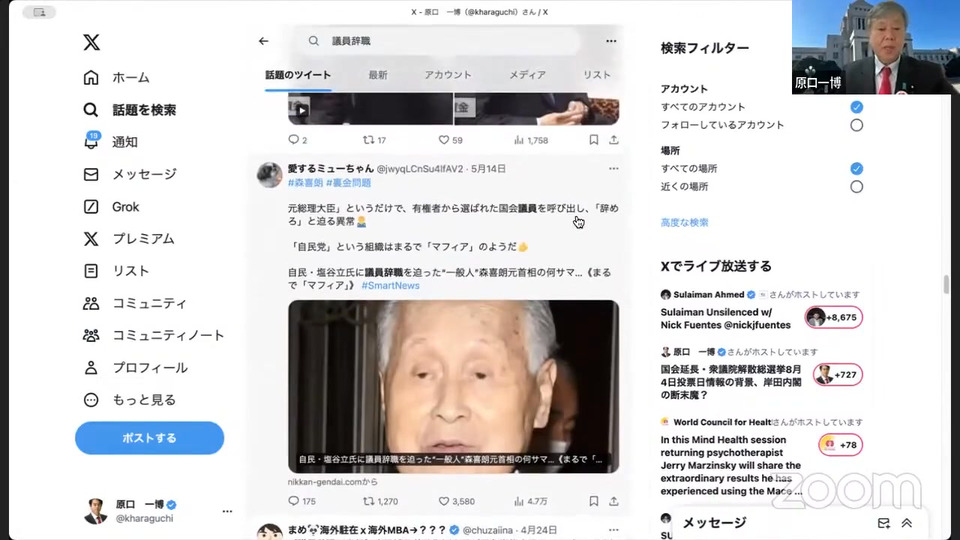Open #SmartNews hashtag link
Screen dimensions: 960x540
click(x=391, y=285)
